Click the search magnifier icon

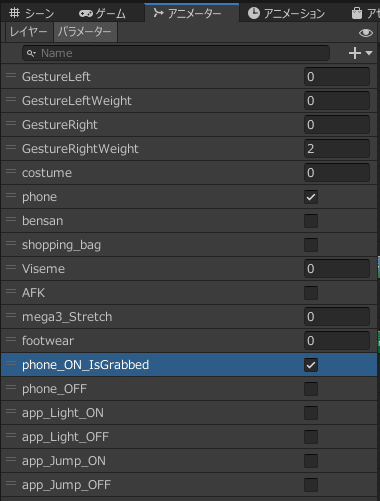(31, 53)
